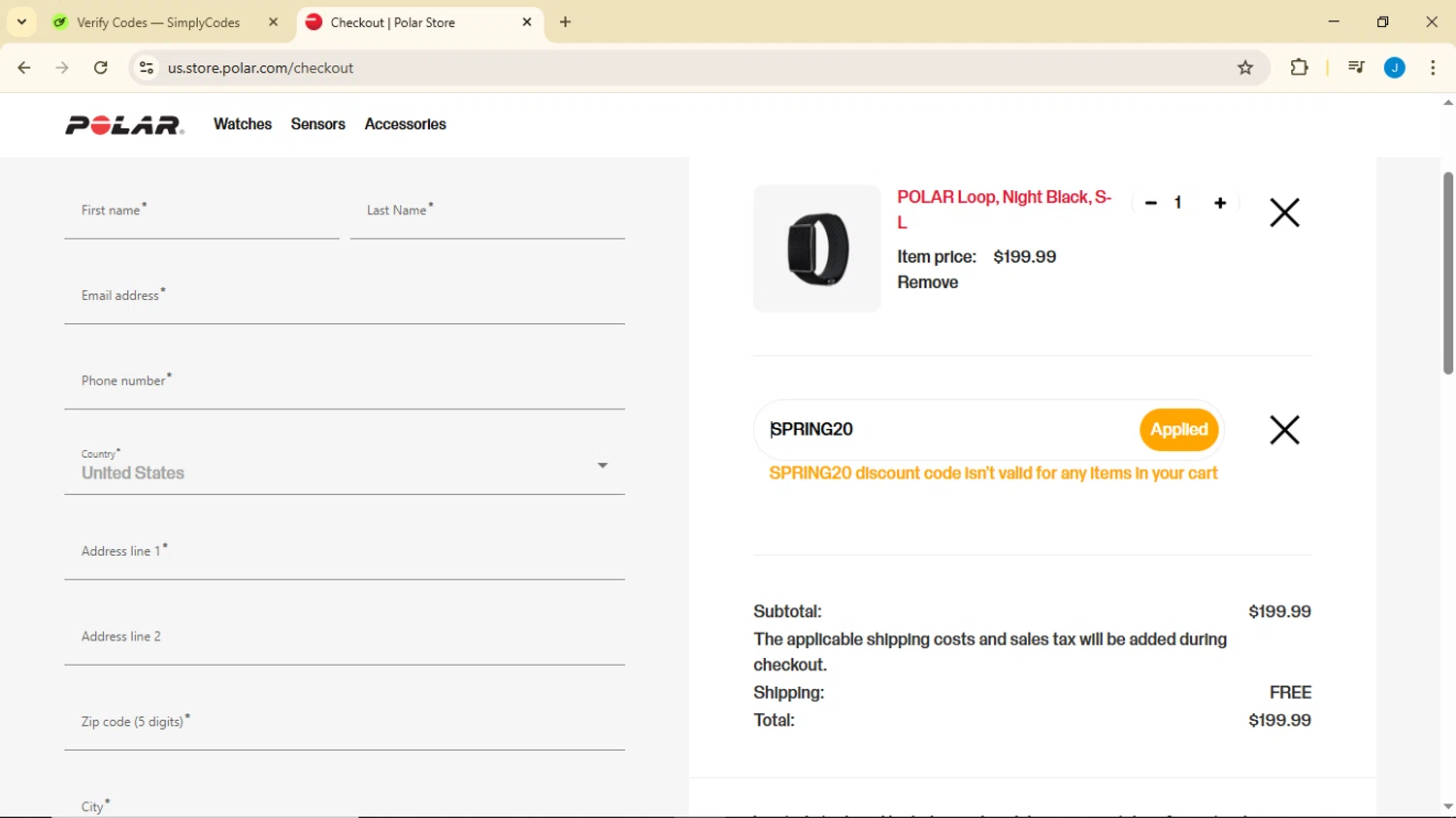Click the Last Name field
This screenshot has width=1456, height=818.
[487, 212]
